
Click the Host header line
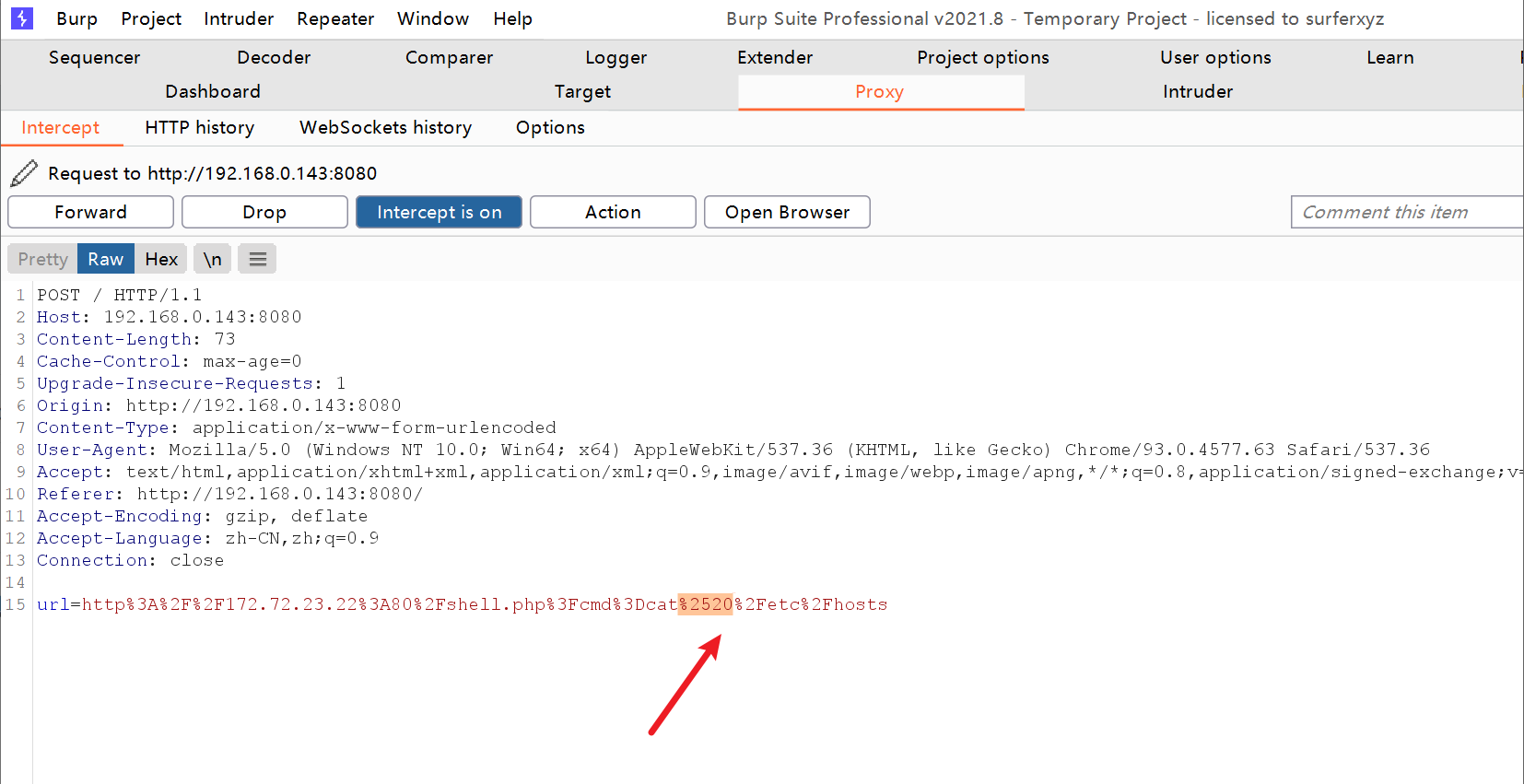tap(169, 317)
